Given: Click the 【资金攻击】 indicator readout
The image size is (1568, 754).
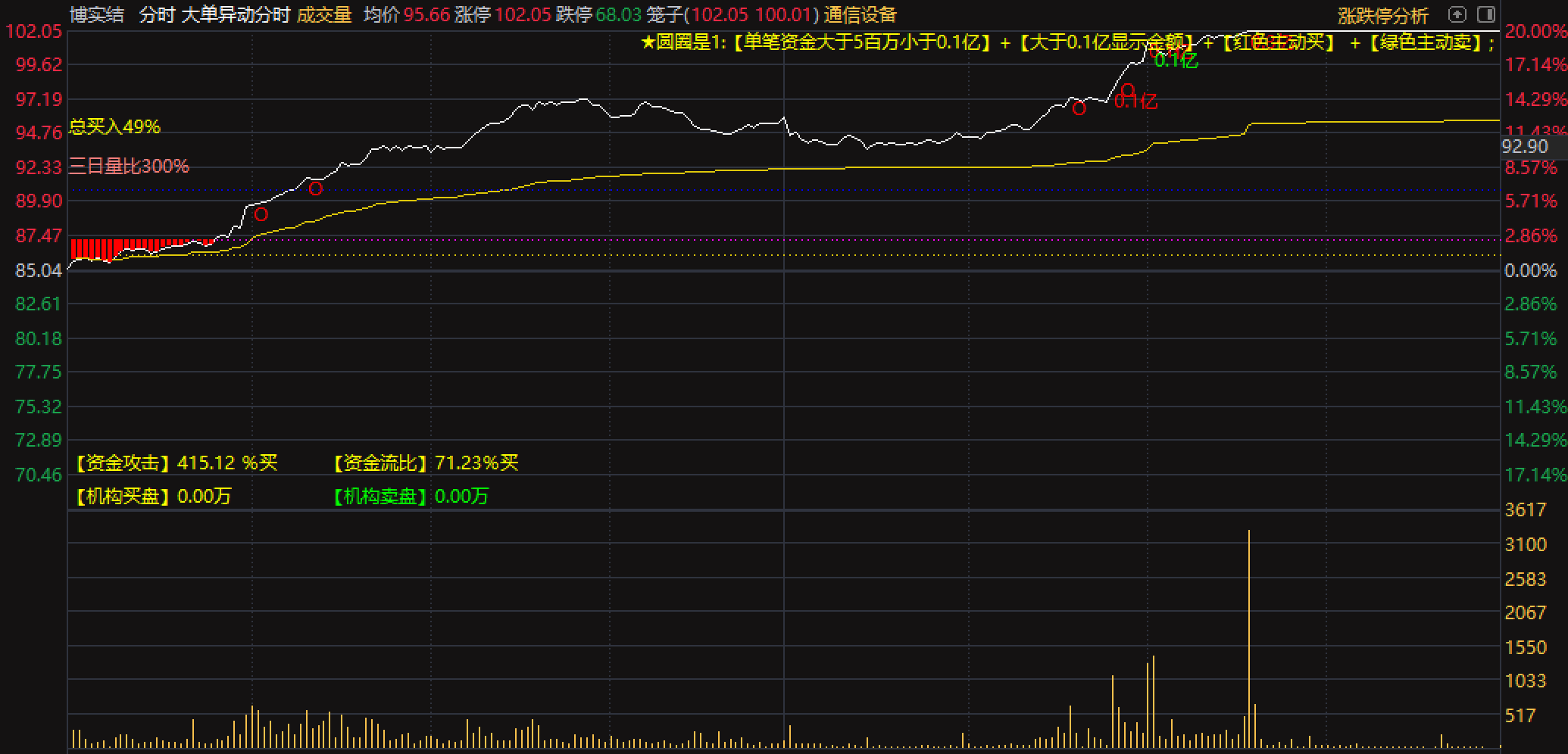Looking at the screenshot, I should tap(176, 463).
